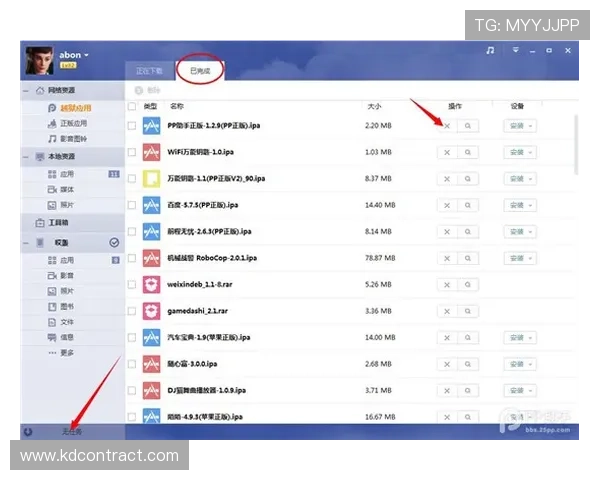Select all items with header checkbox

132,105
